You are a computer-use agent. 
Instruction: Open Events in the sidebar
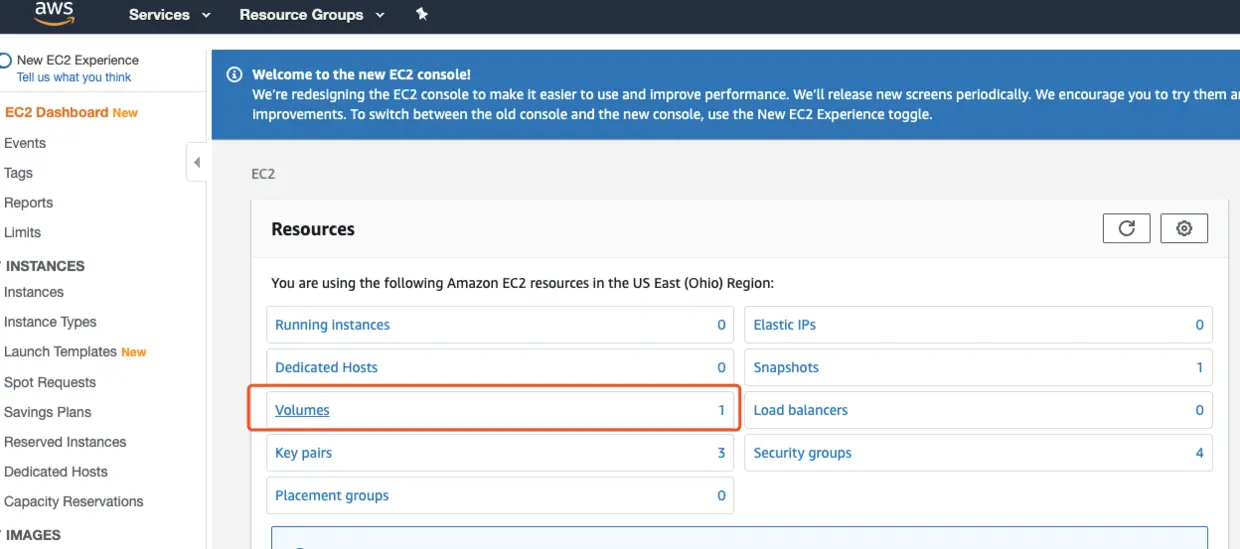[x=25, y=143]
